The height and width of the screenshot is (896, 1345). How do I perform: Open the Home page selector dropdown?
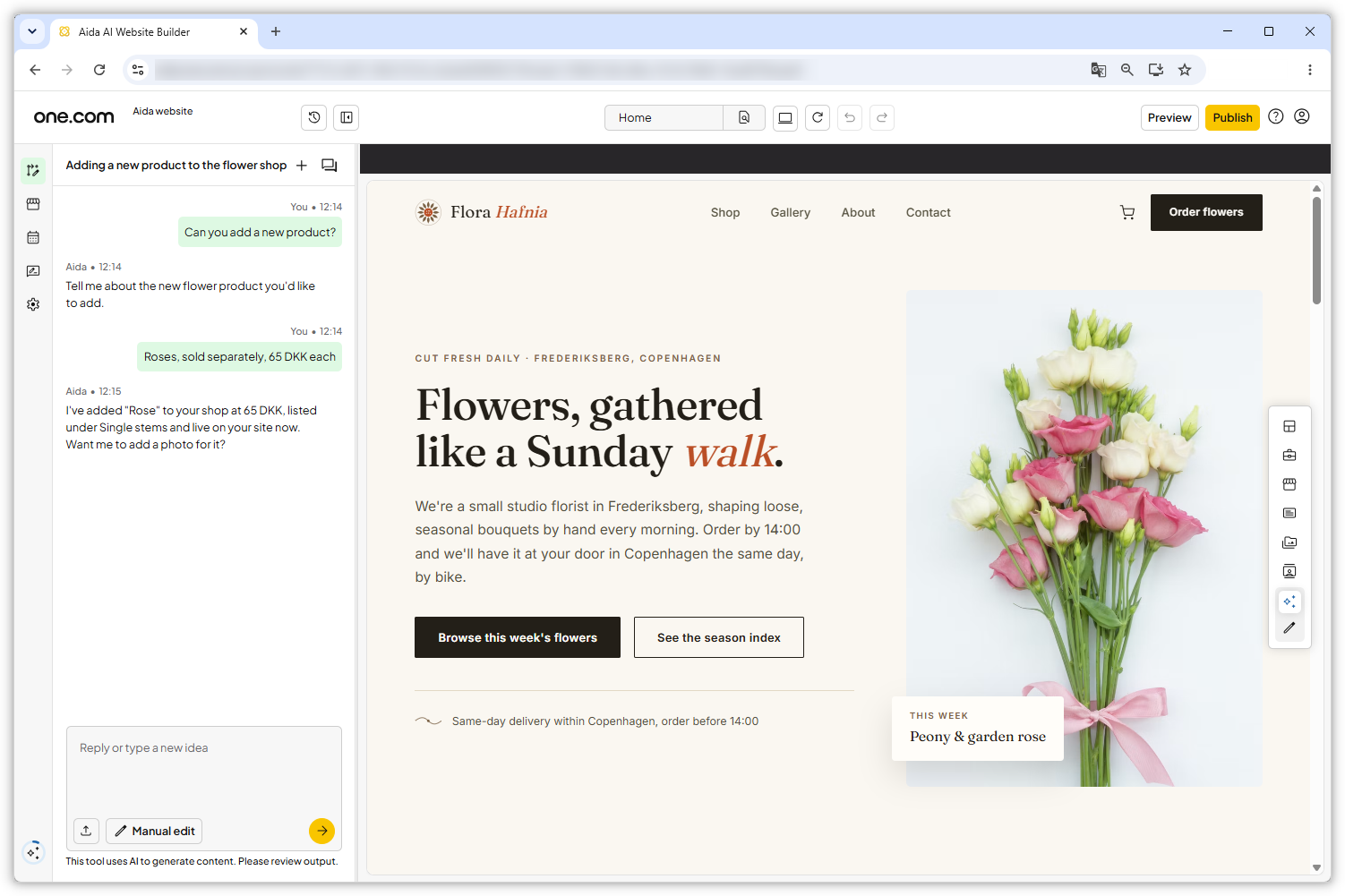(664, 117)
